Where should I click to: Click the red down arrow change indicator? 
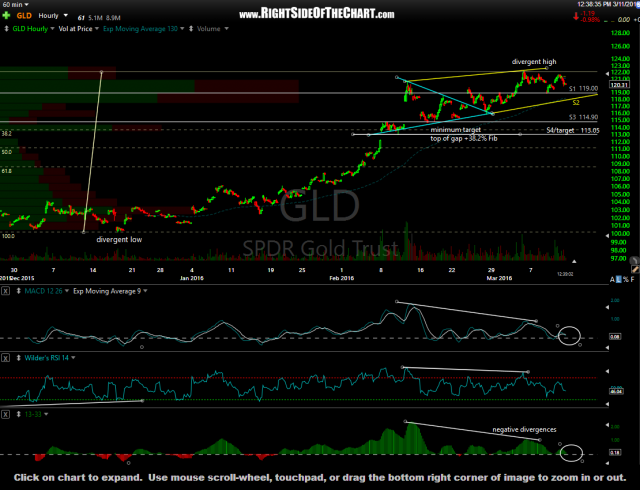576,16
